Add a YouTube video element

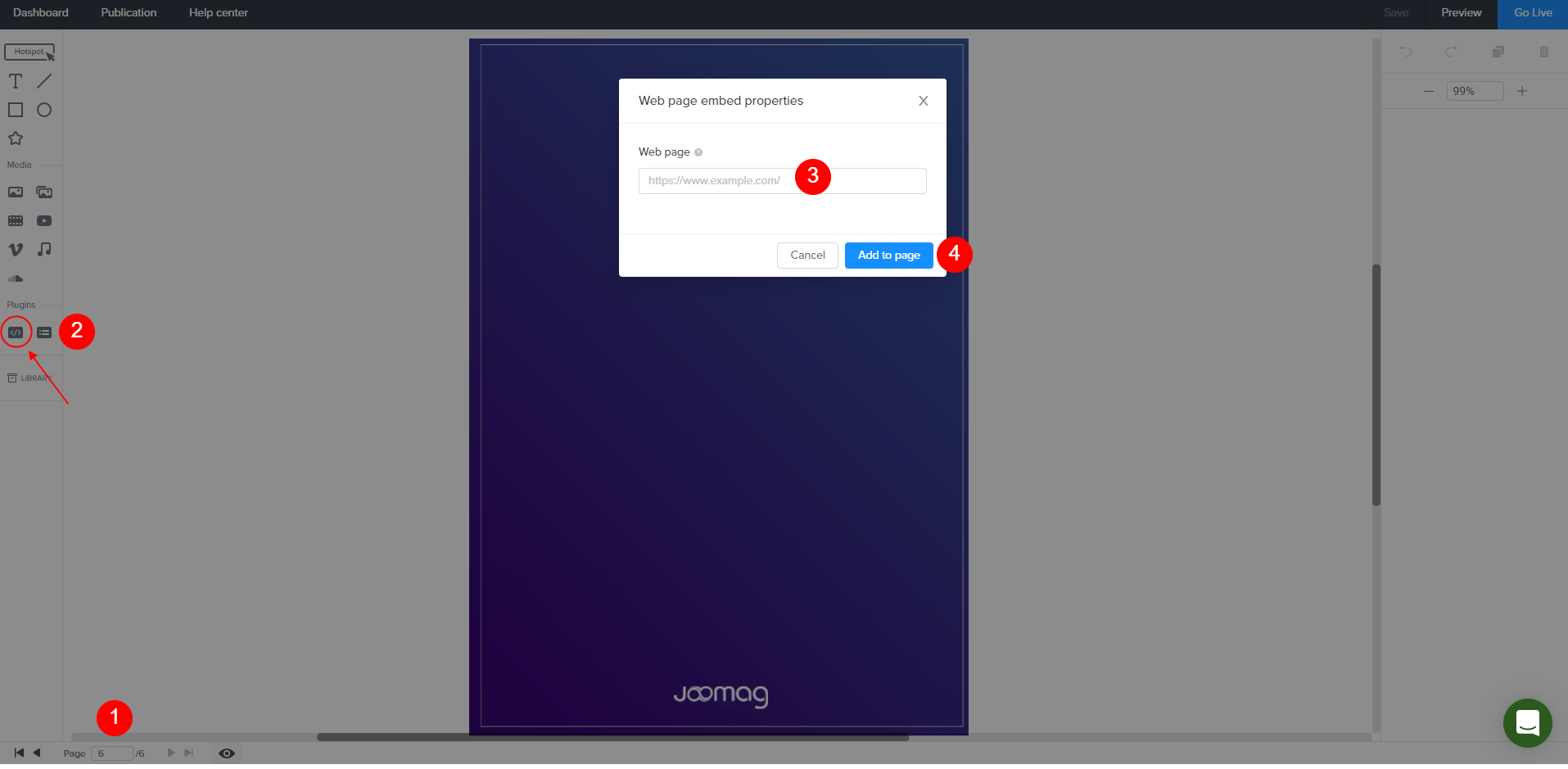pos(44,221)
